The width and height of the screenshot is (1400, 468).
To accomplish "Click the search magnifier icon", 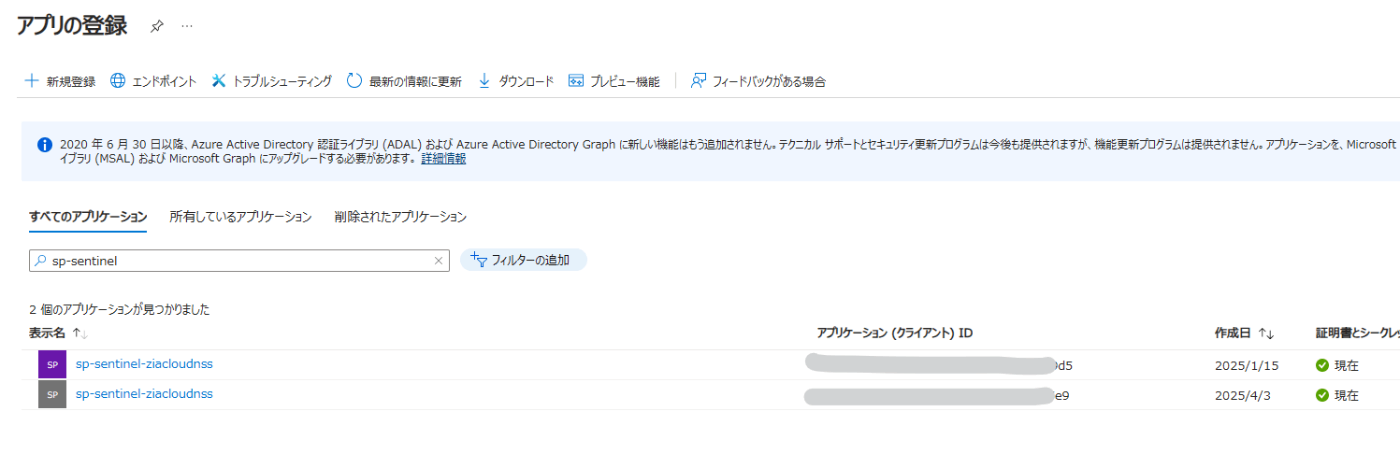I will pos(41,260).
